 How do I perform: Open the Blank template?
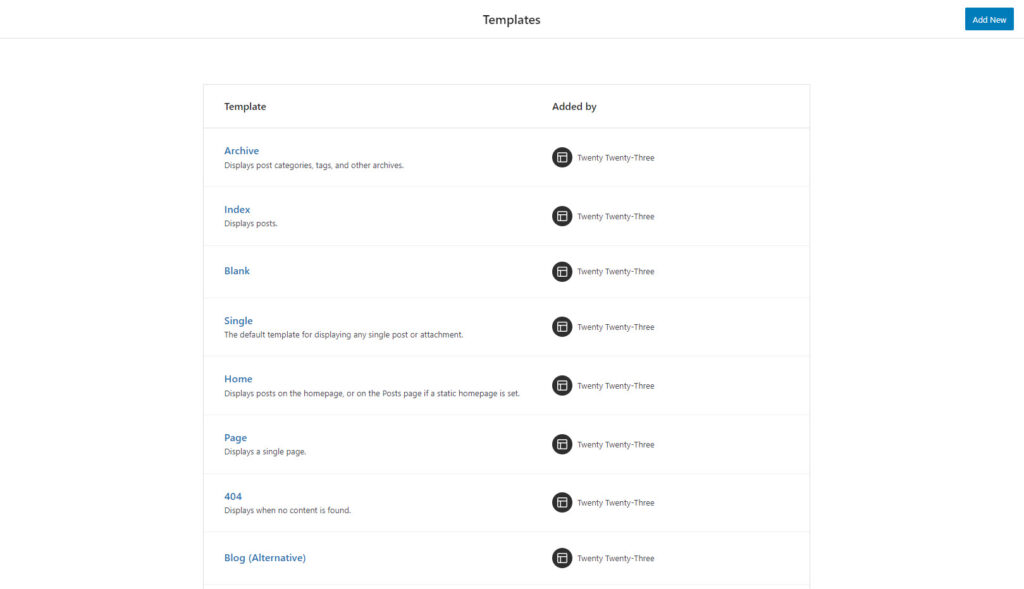pyautogui.click(x=237, y=271)
